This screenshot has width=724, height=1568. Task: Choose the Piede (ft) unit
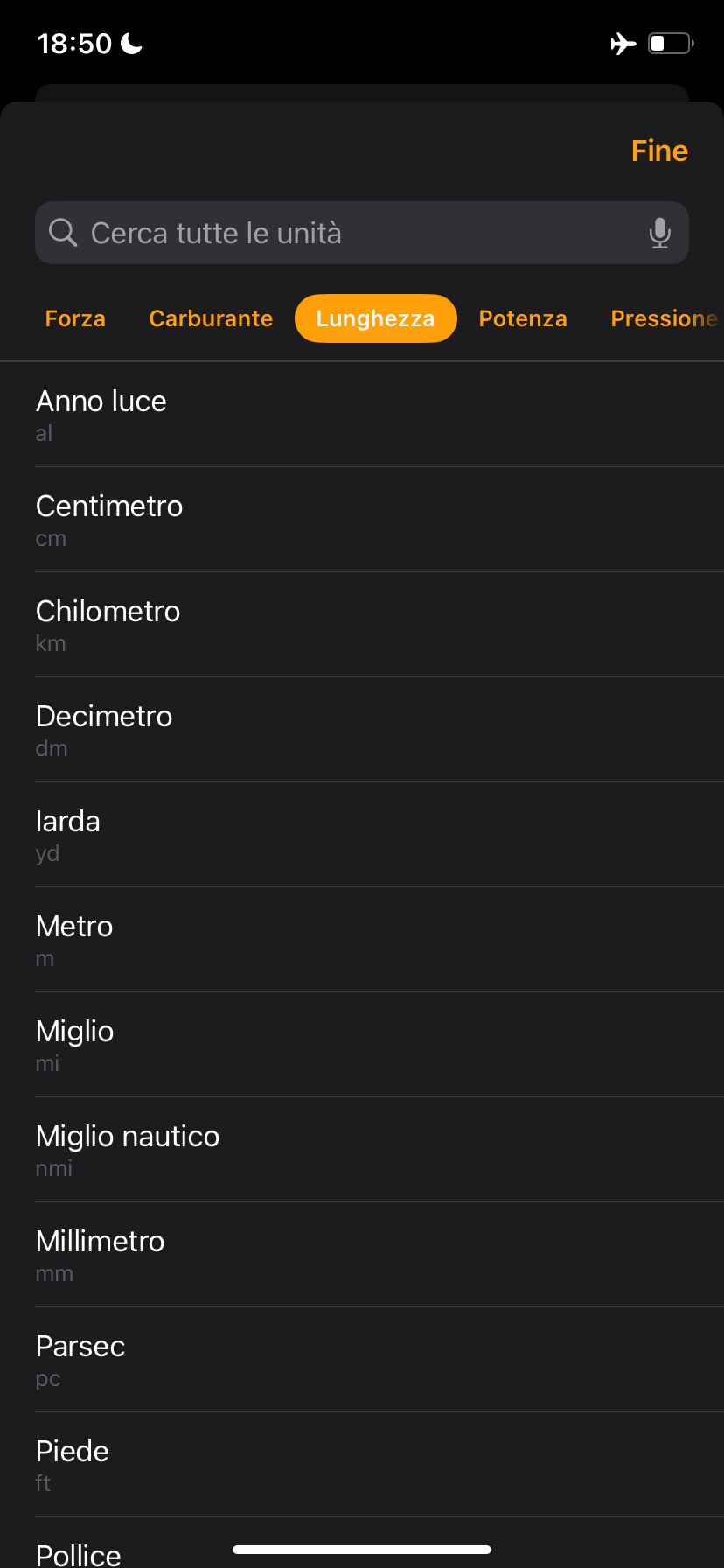(x=362, y=1465)
